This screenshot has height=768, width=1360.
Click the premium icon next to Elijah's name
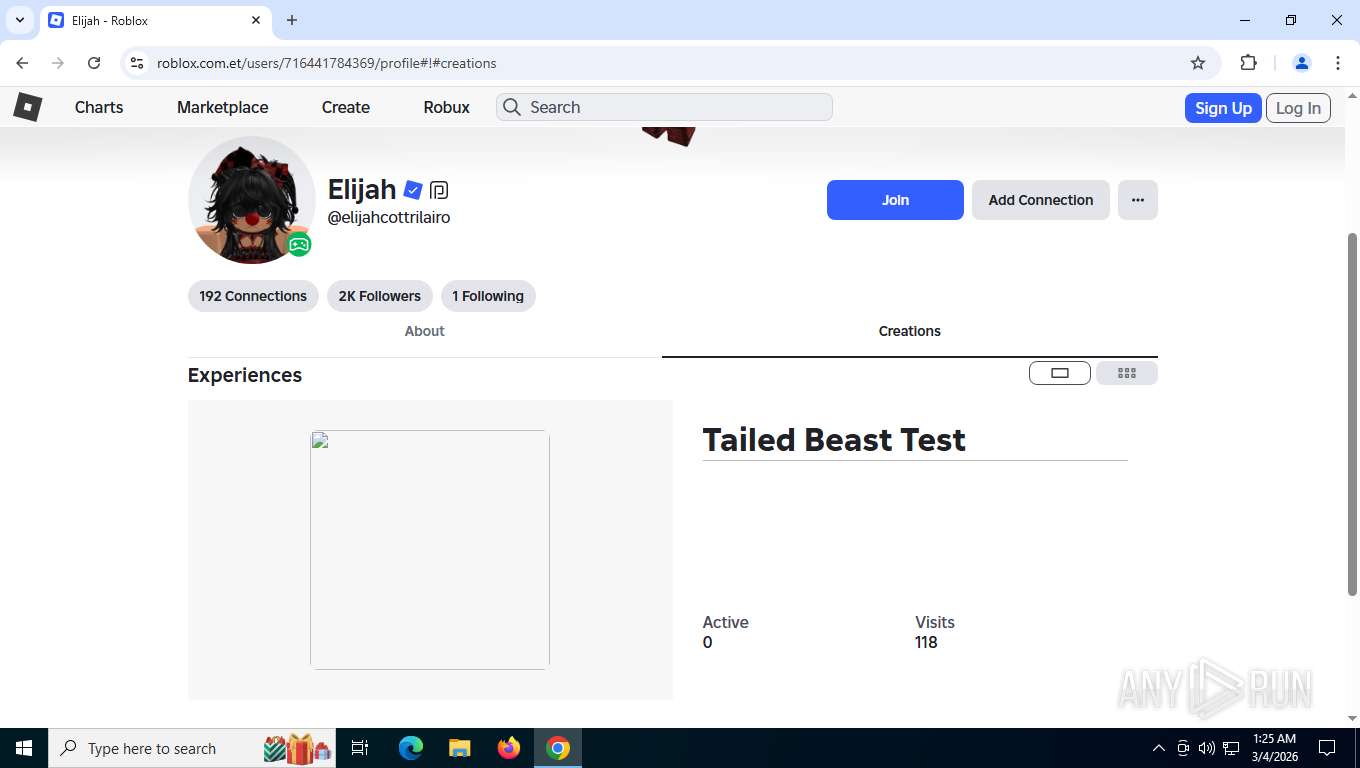click(438, 190)
